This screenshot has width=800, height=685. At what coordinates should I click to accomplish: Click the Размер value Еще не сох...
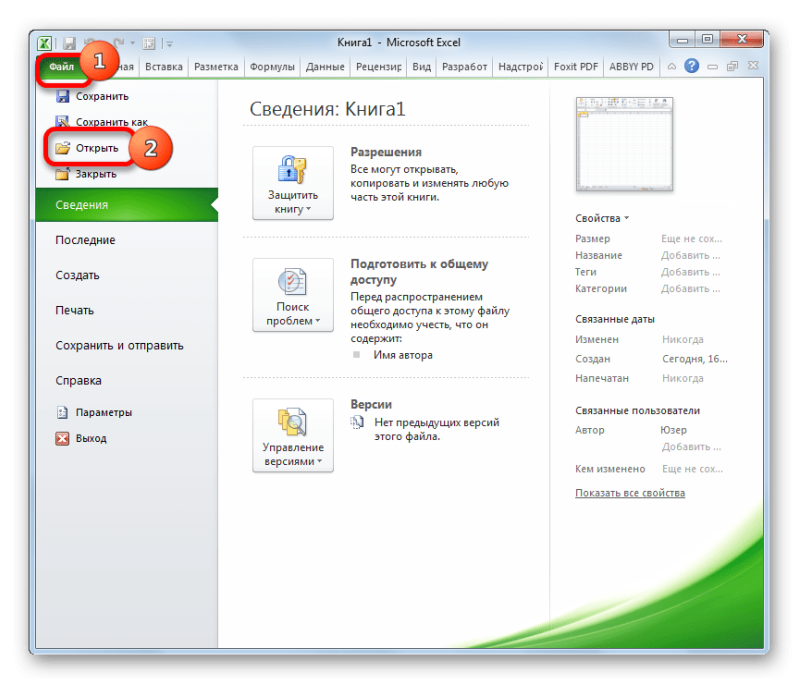coord(691,238)
